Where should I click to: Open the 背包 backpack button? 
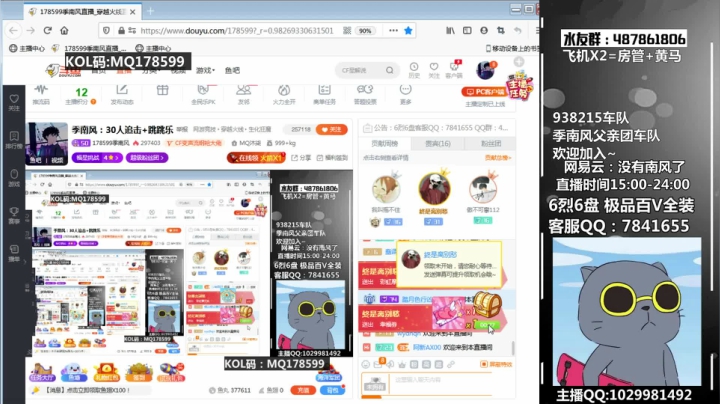[332, 390]
